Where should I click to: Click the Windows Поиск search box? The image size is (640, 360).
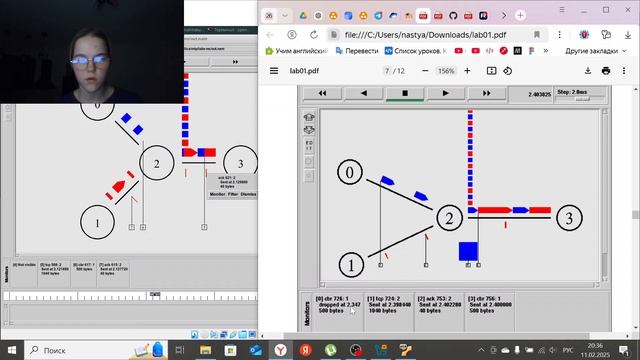click(96, 350)
